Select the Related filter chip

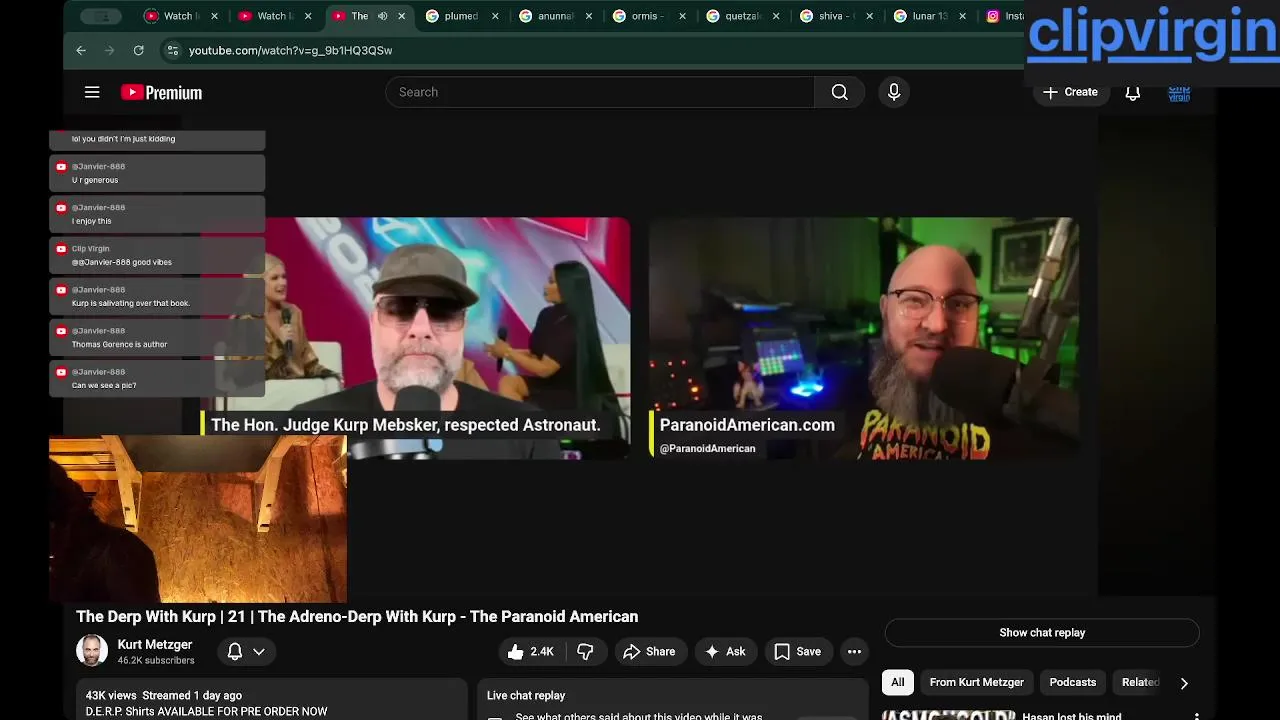click(1140, 683)
